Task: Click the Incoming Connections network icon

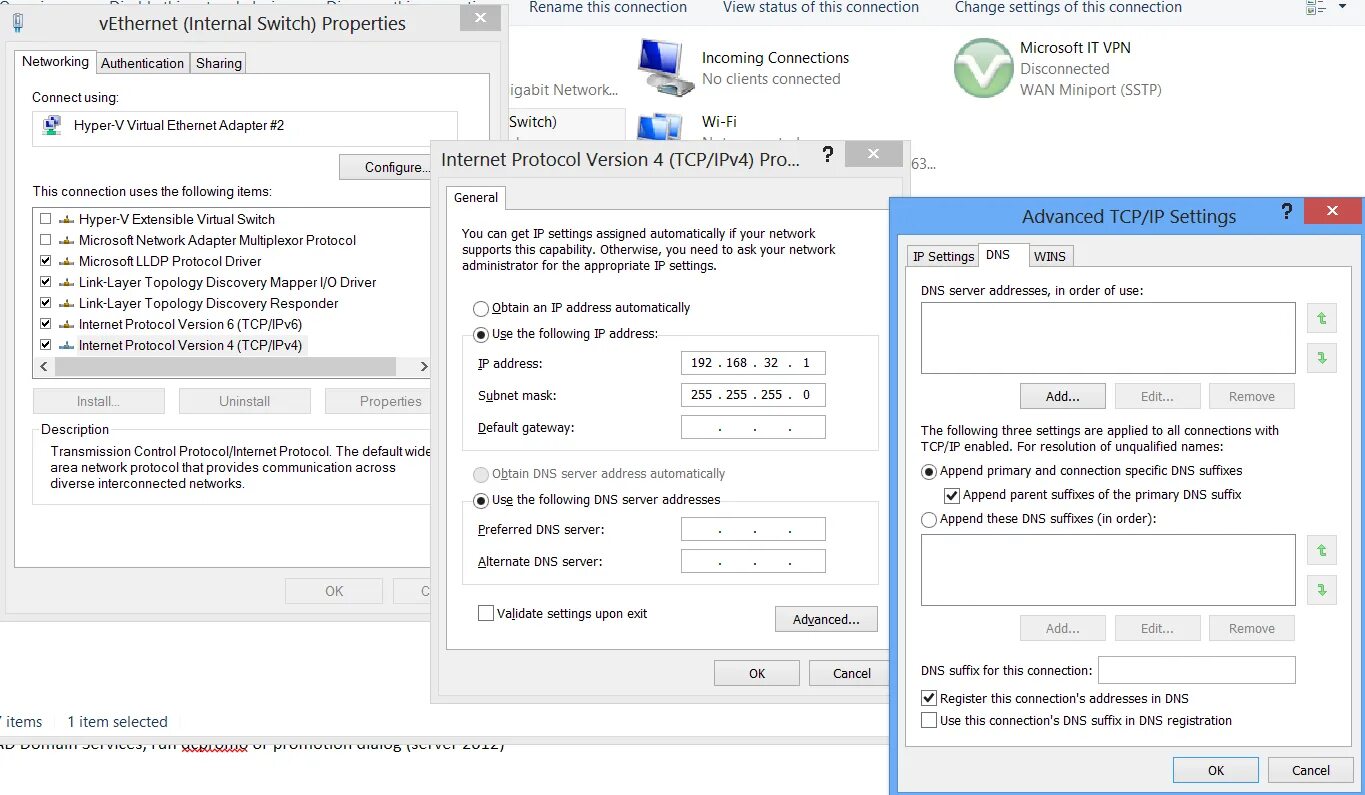Action: [666, 68]
